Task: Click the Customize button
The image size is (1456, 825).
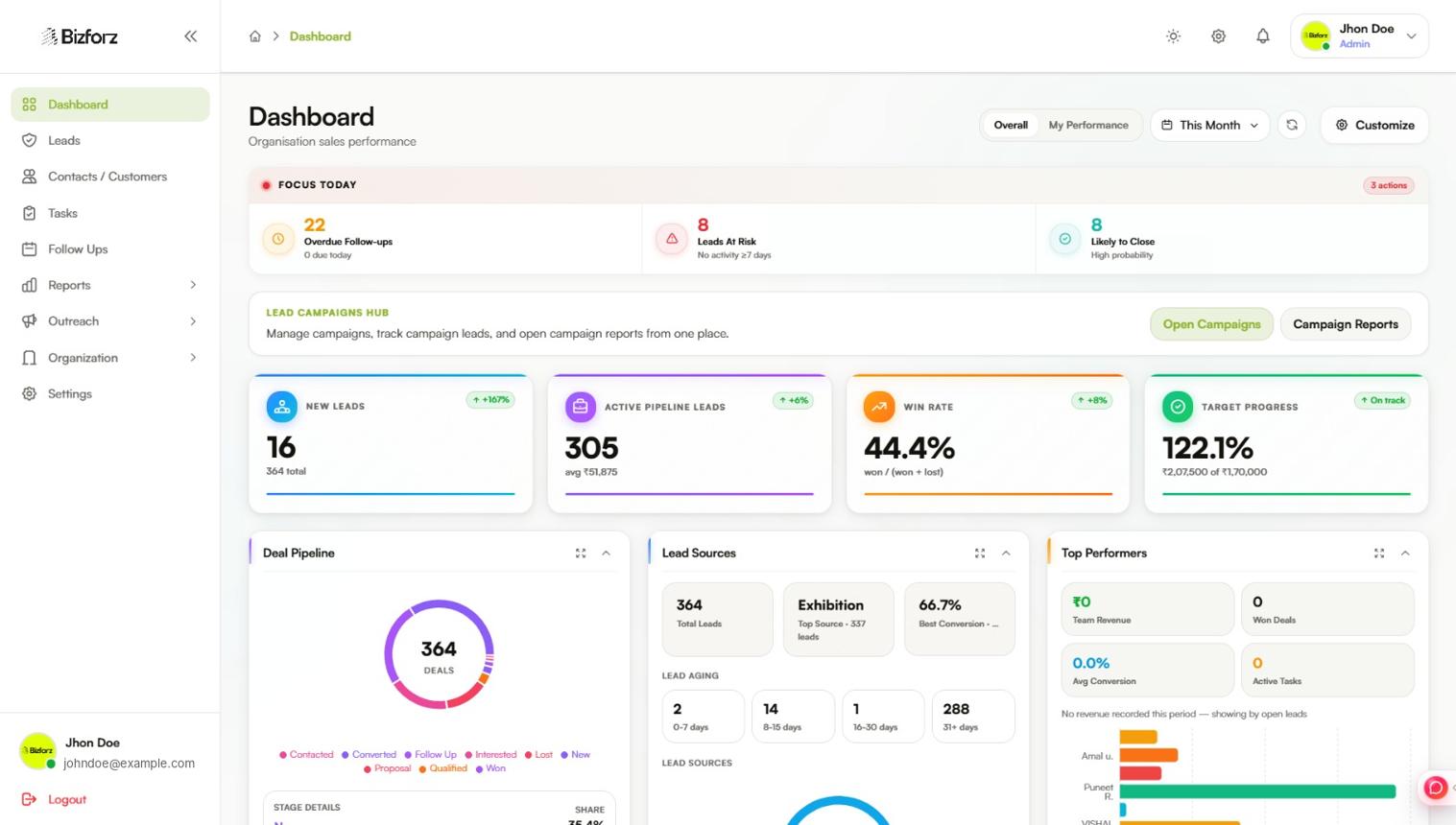Action: (1374, 125)
